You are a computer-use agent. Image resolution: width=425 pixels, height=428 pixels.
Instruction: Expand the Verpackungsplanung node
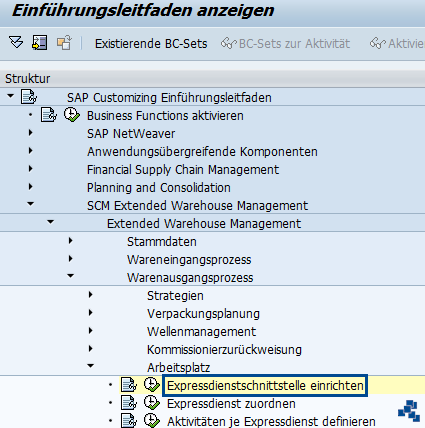pos(91,313)
